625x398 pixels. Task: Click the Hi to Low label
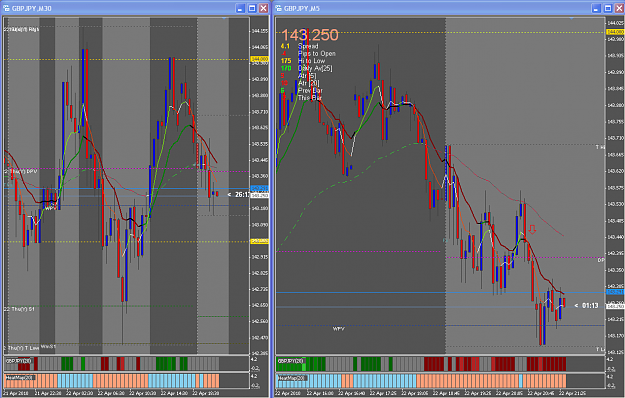311,61
